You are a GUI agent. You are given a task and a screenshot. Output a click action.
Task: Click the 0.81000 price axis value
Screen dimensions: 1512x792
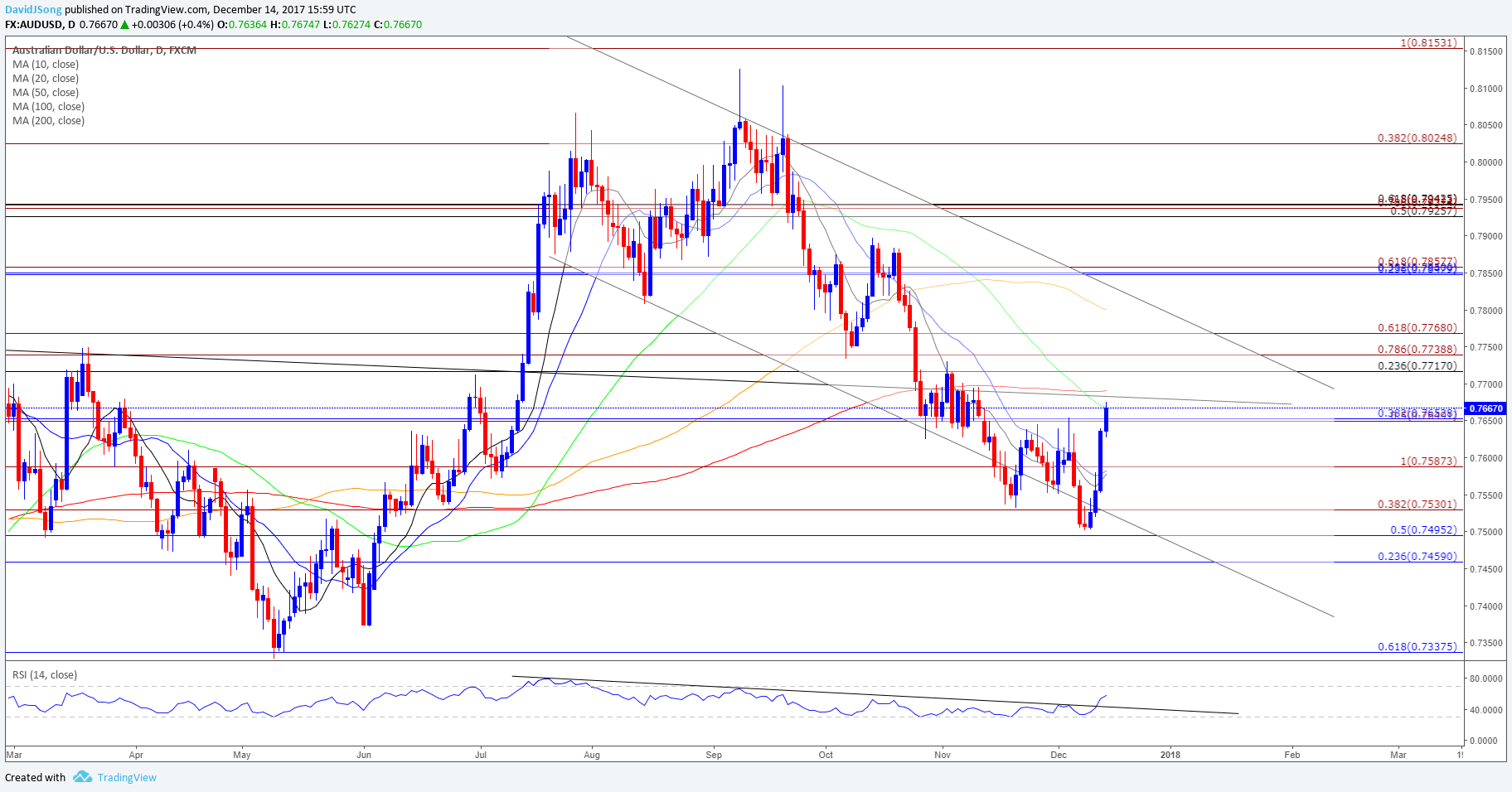click(x=1485, y=89)
